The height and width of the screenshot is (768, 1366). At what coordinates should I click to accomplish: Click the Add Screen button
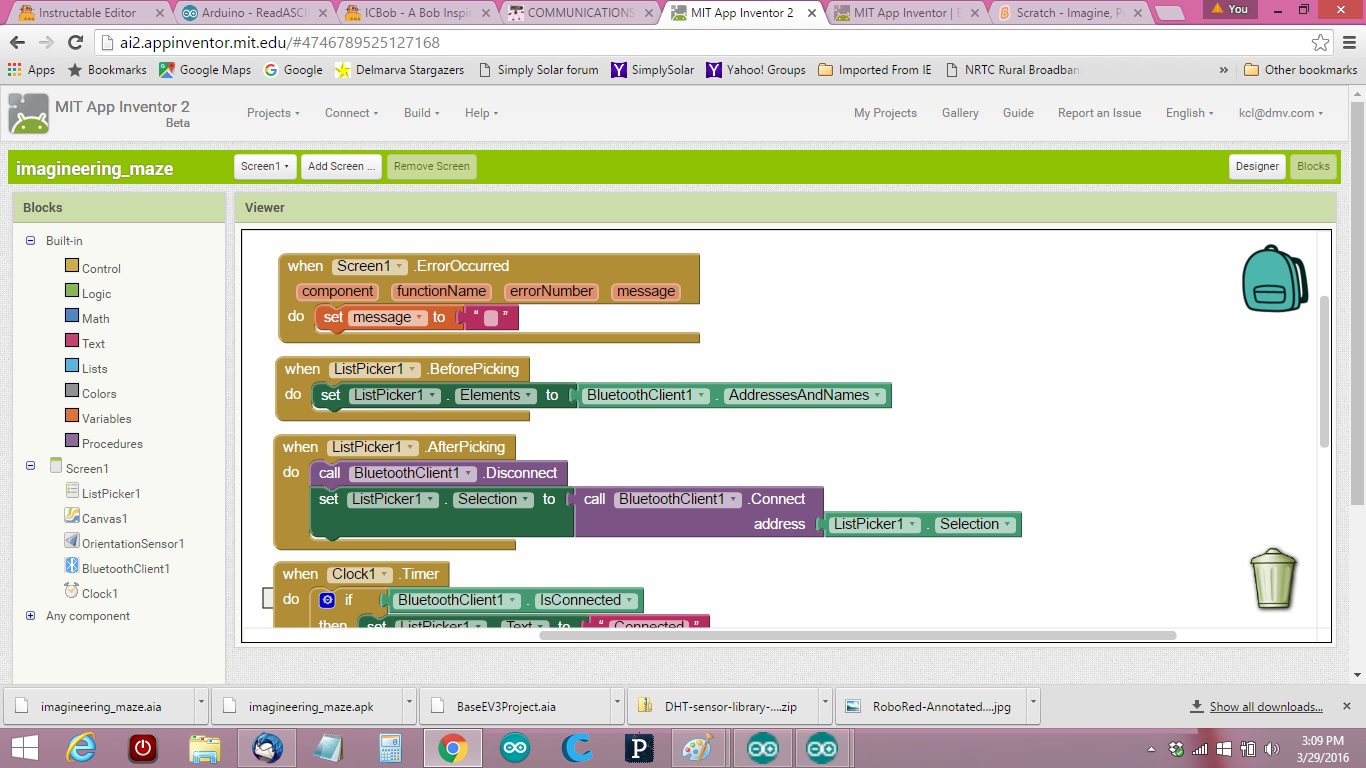(x=341, y=167)
